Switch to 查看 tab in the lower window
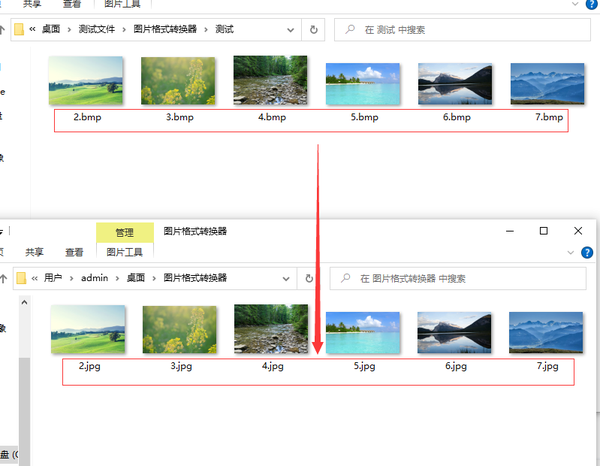The height and width of the screenshot is (466, 600). coord(74,253)
